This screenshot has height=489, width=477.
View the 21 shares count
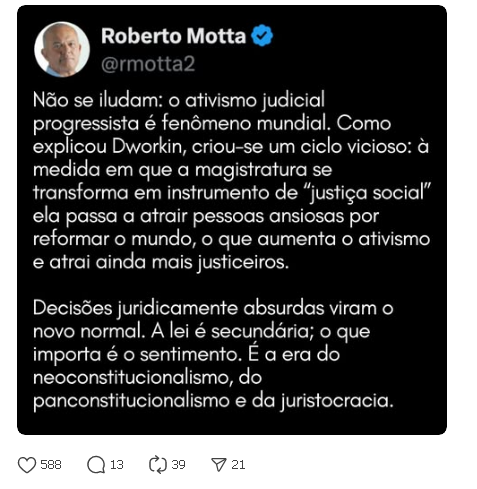(238, 465)
